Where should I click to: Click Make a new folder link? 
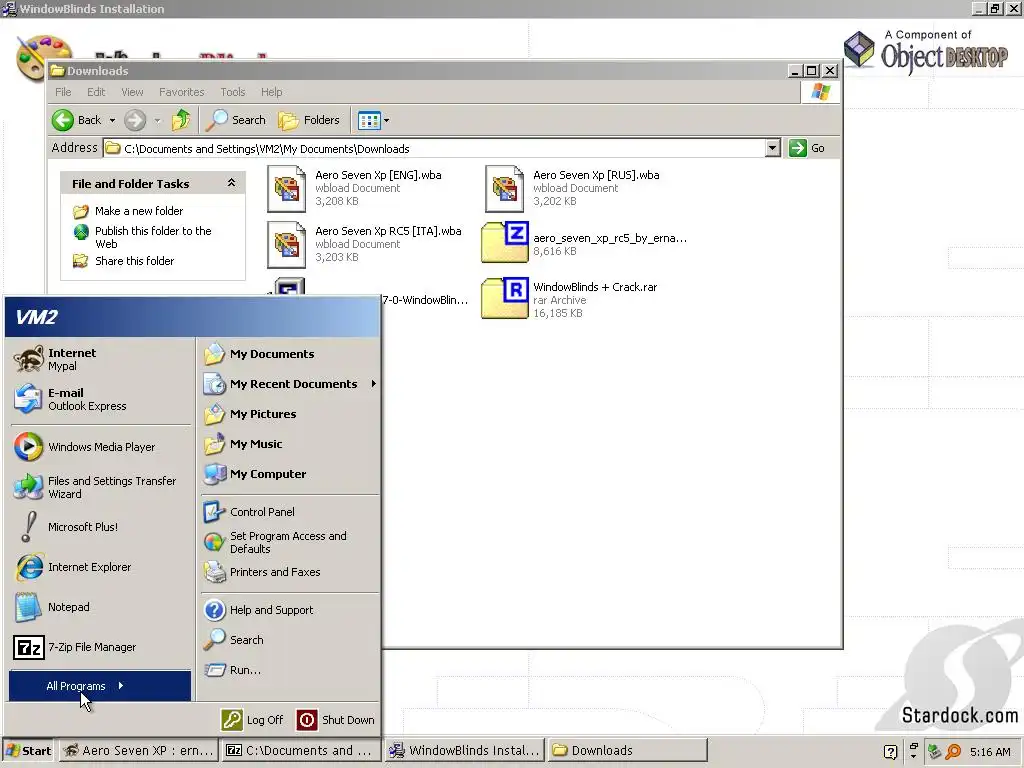(x=138, y=211)
